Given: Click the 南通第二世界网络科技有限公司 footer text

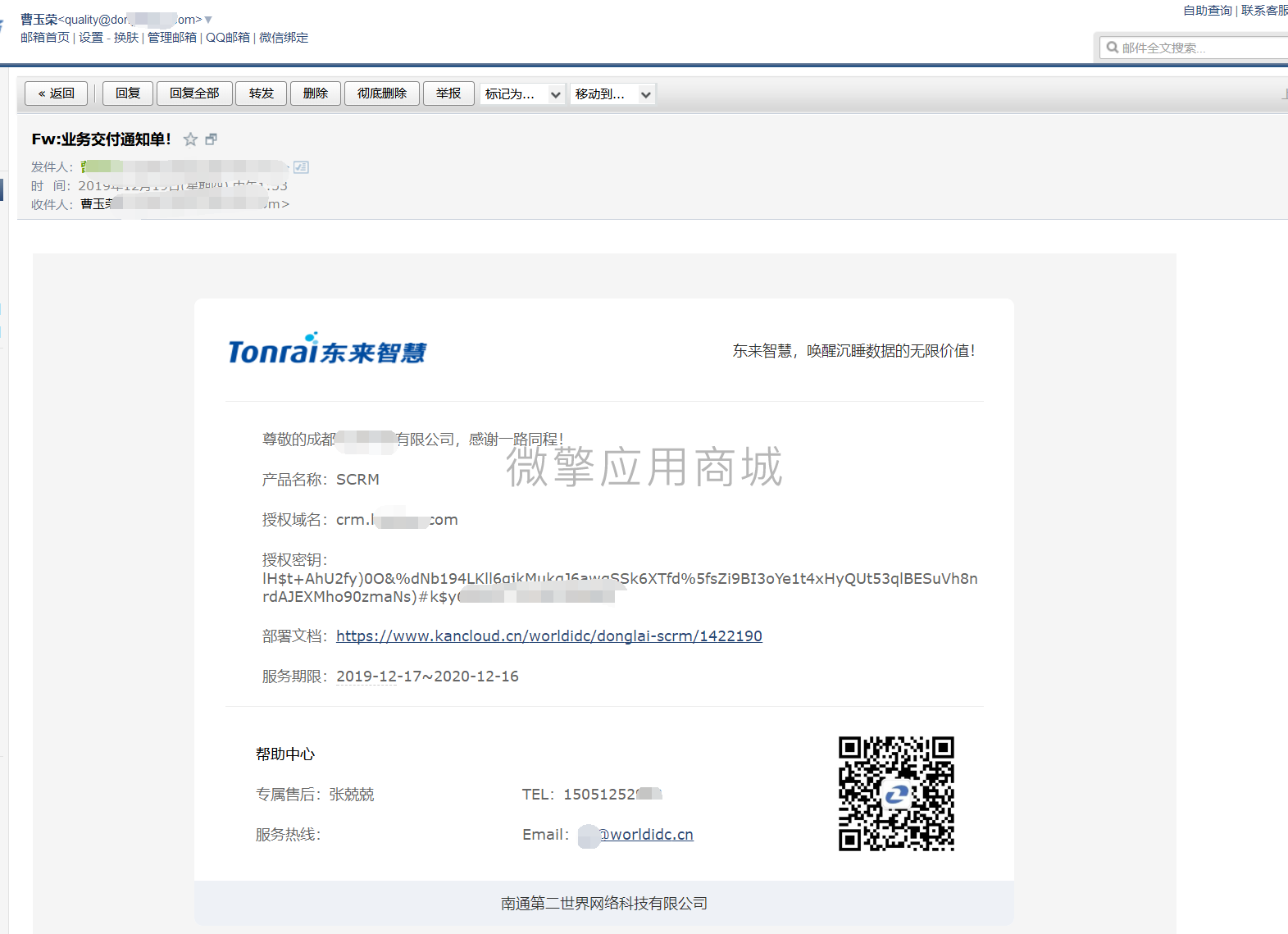Looking at the screenshot, I should point(604,904).
